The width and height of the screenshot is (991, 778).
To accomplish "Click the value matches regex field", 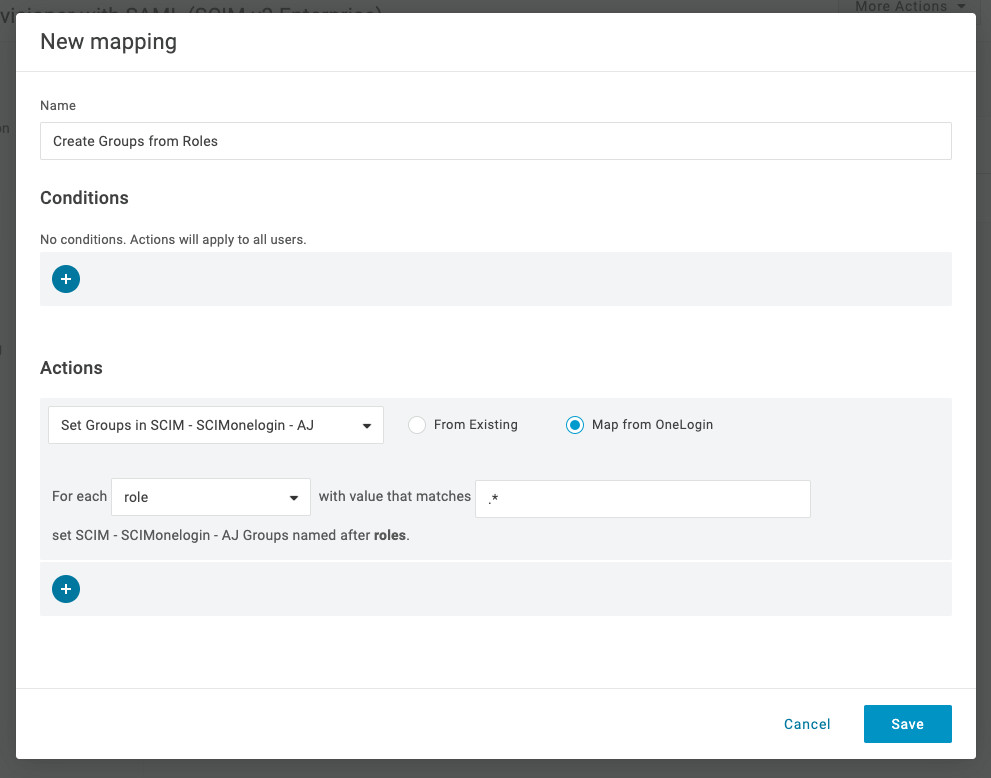I will (x=642, y=499).
